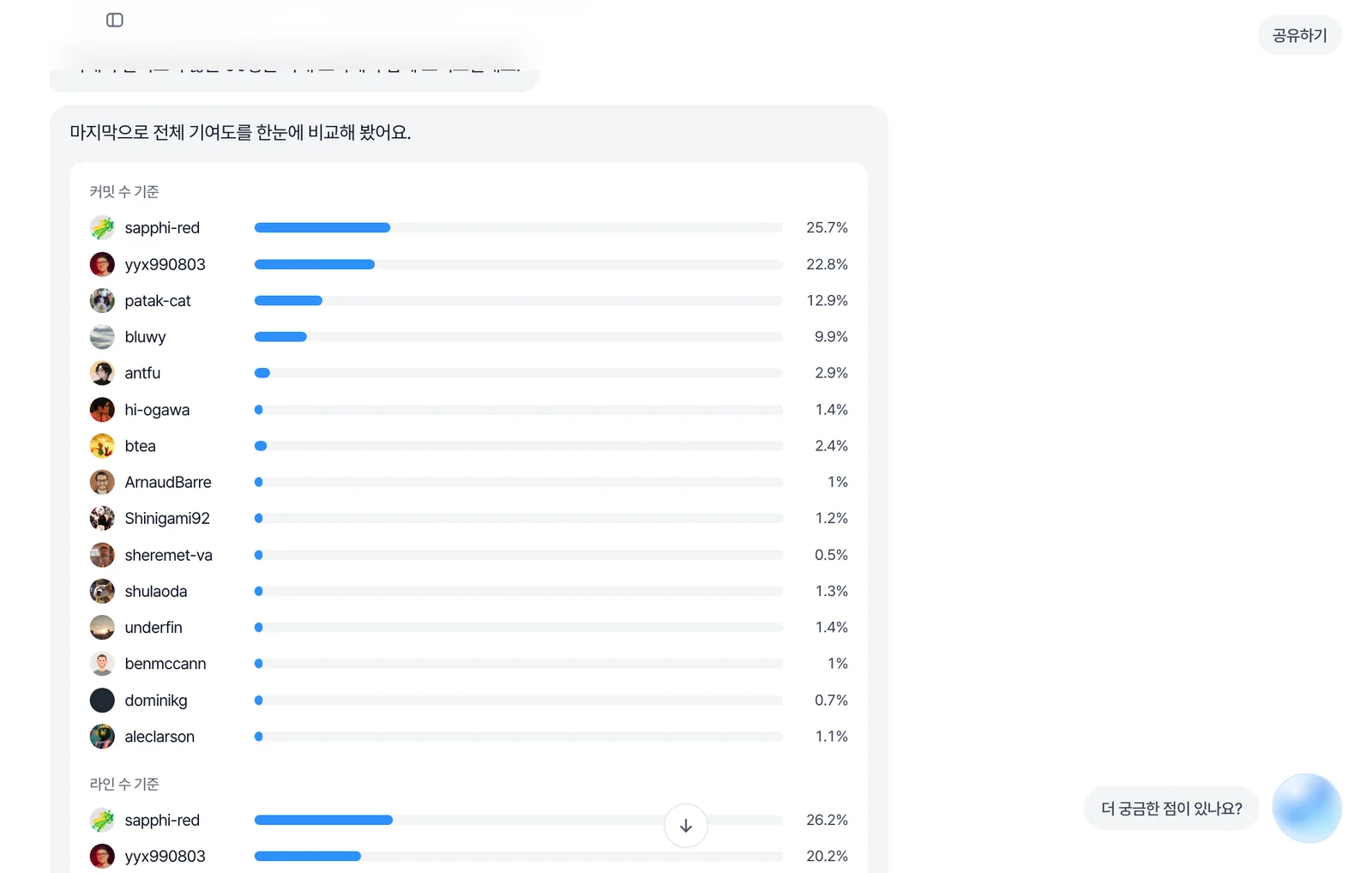This screenshot has width=1372, height=873.
Task: Click the antfu avatar
Action: click(x=102, y=373)
